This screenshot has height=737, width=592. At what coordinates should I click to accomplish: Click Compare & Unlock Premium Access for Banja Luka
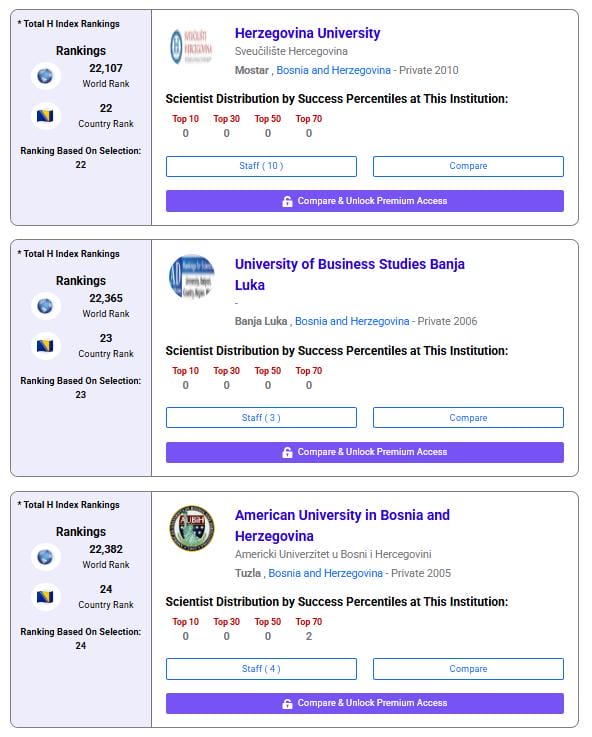pyautogui.click(x=365, y=452)
